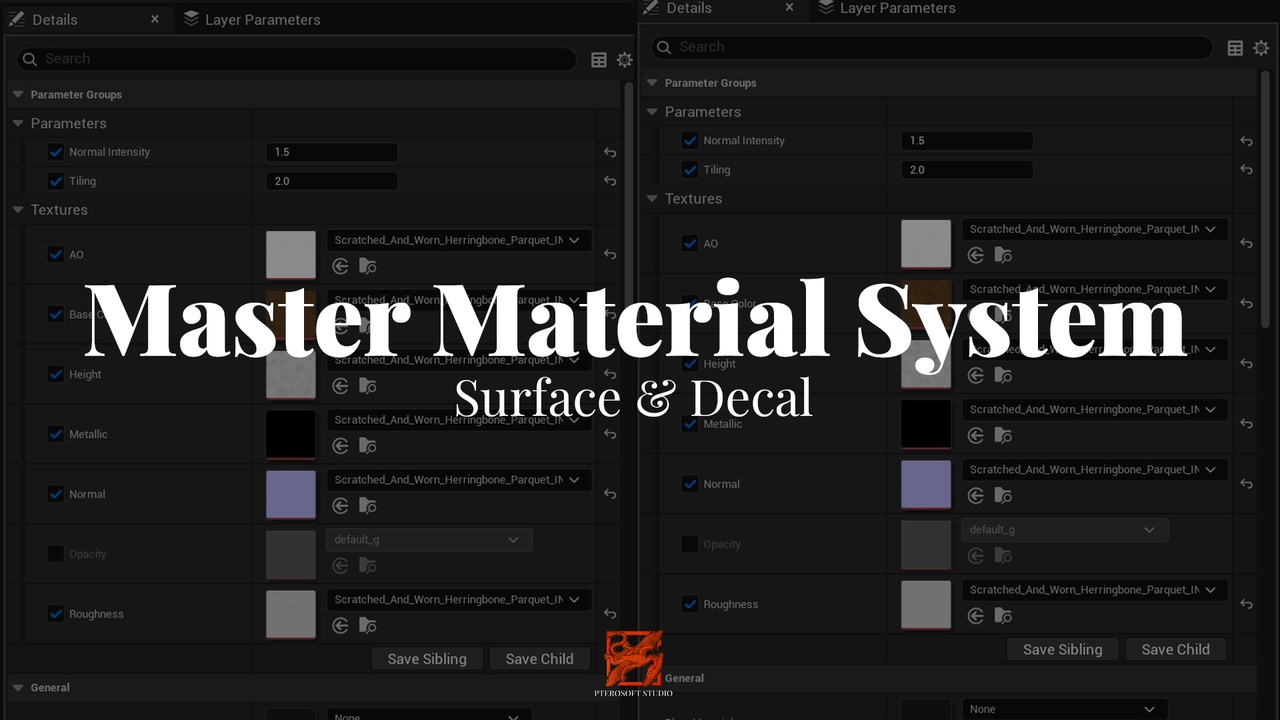Open Opacity default_g dropdown in right panel

click(x=1065, y=530)
